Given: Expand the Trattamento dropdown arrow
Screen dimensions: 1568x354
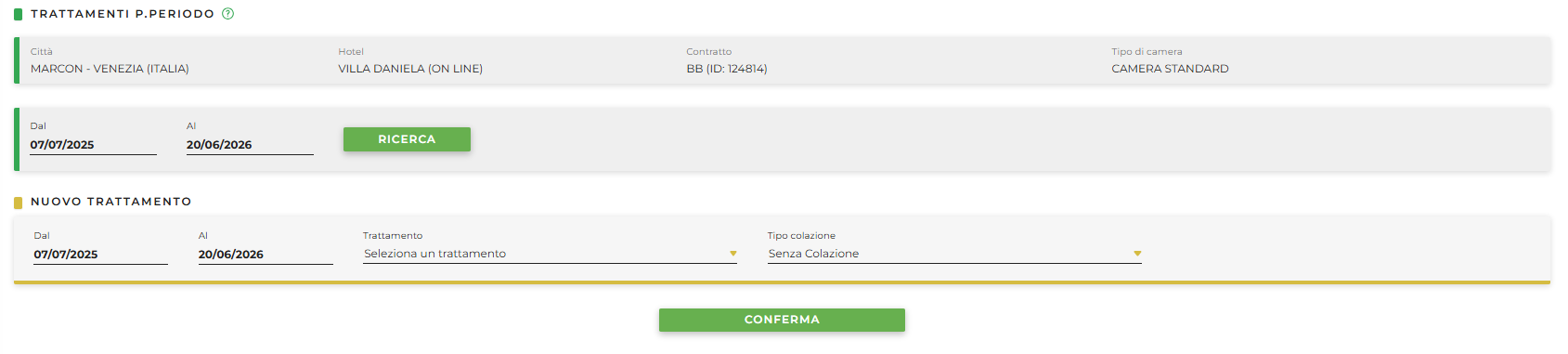Looking at the screenshot, I should [x=732, y=254].
